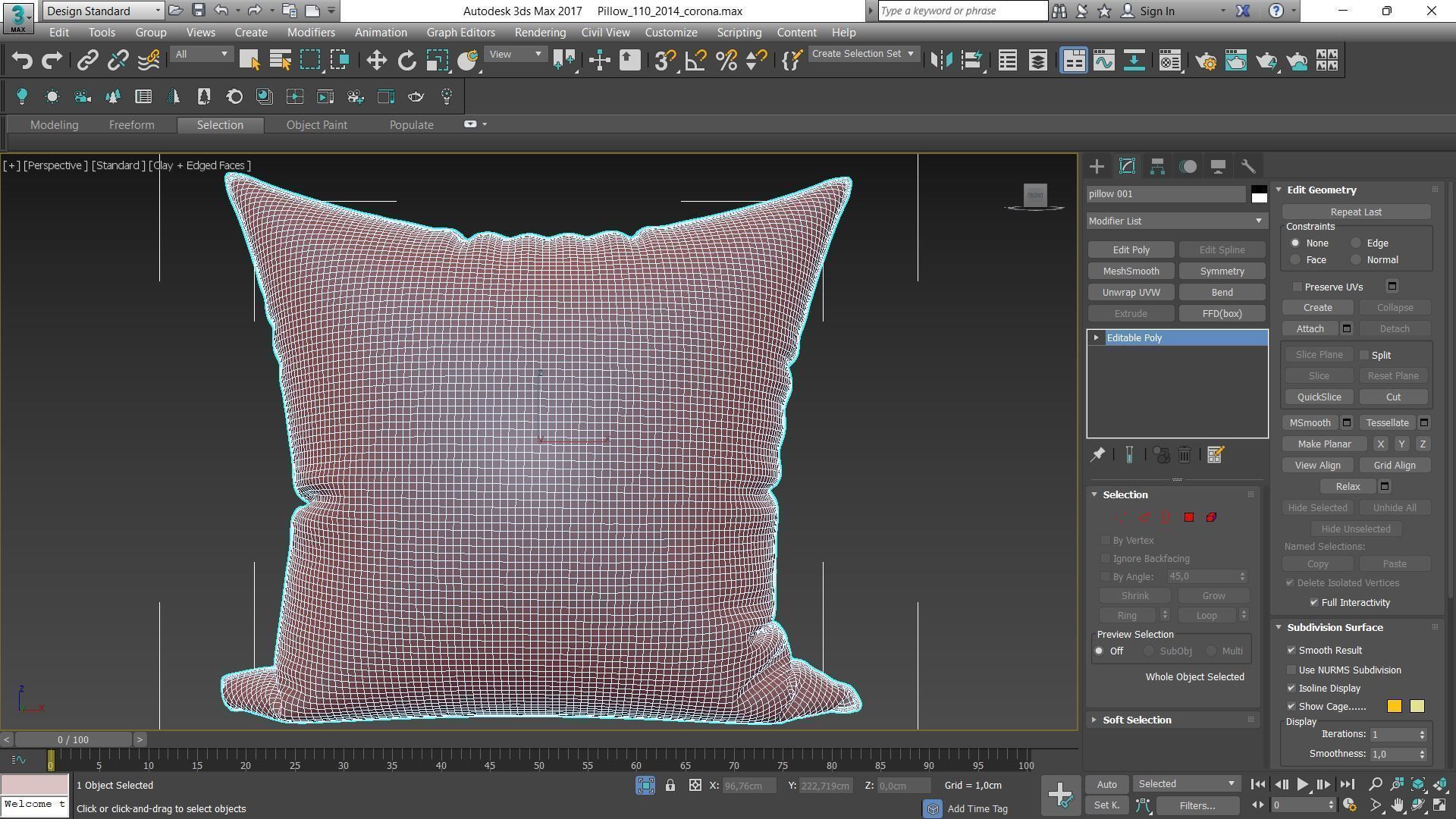The width and height of the screenshot is (1456, 819).
Task: Activate the Select and Scale tool
Action: [x=438, y=61]
